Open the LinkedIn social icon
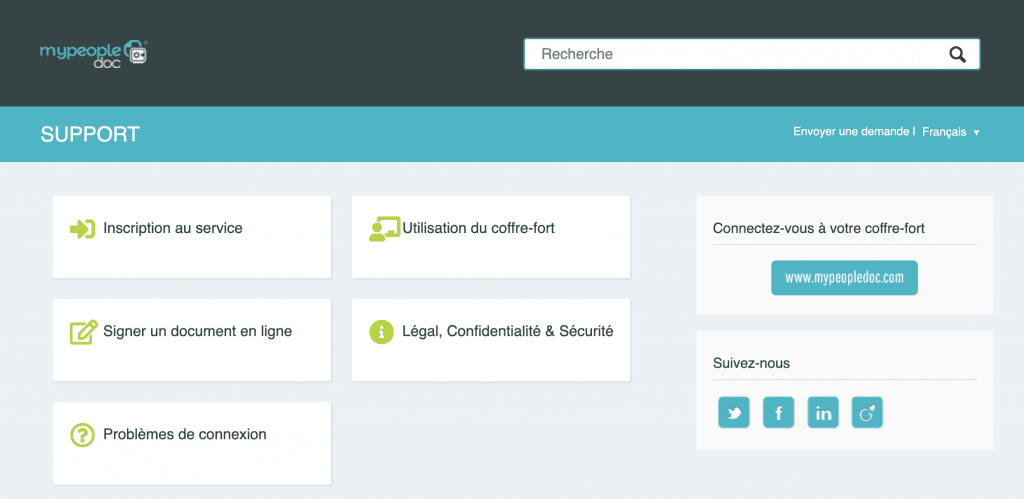Screen dimensions: 1024x499 (823, 413)
